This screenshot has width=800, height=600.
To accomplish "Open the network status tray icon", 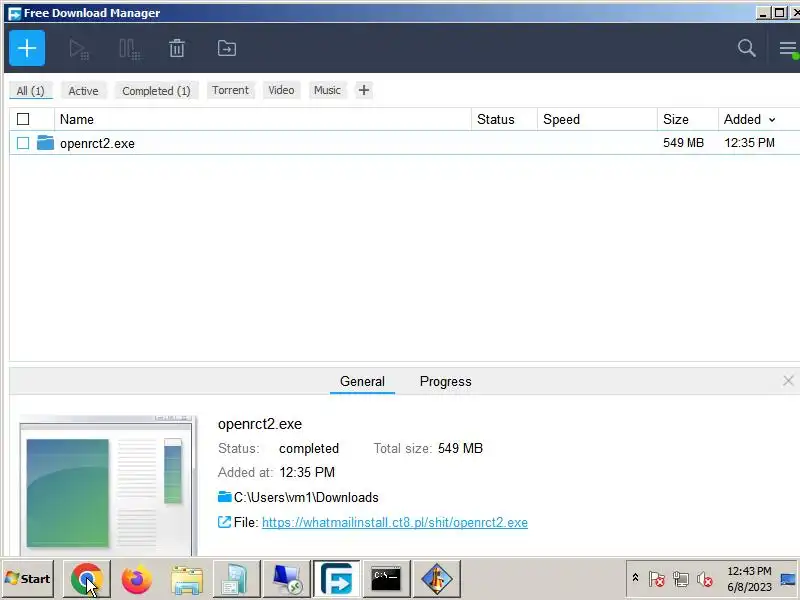I will coord(681,579).
